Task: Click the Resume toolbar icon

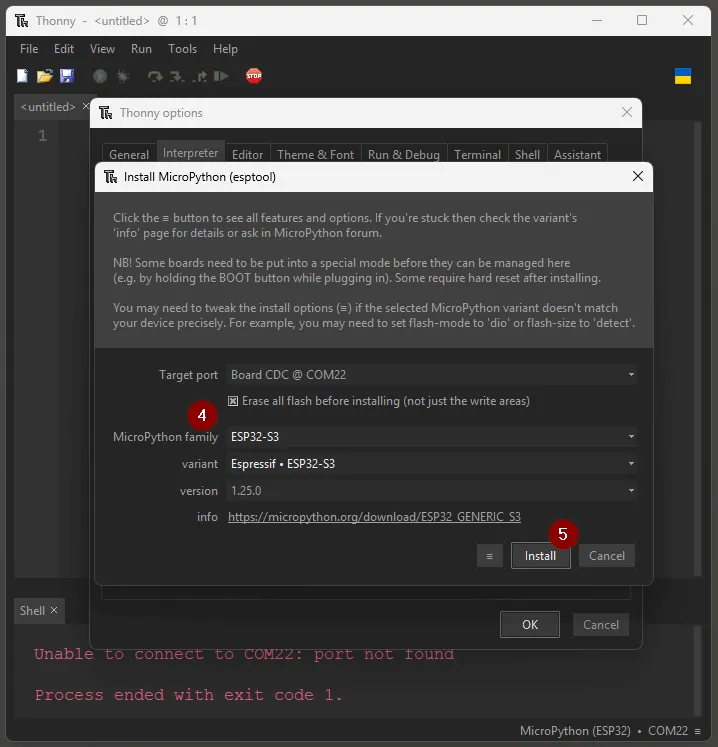Action: 221,76
